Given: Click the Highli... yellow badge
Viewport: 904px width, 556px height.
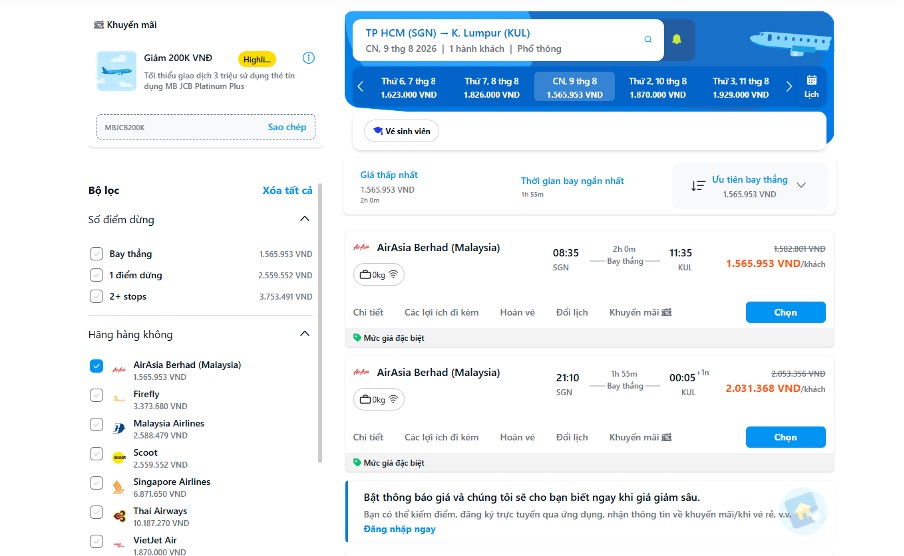Looking at the screenshot, I should pyautogui.click(x=257, y=59).
